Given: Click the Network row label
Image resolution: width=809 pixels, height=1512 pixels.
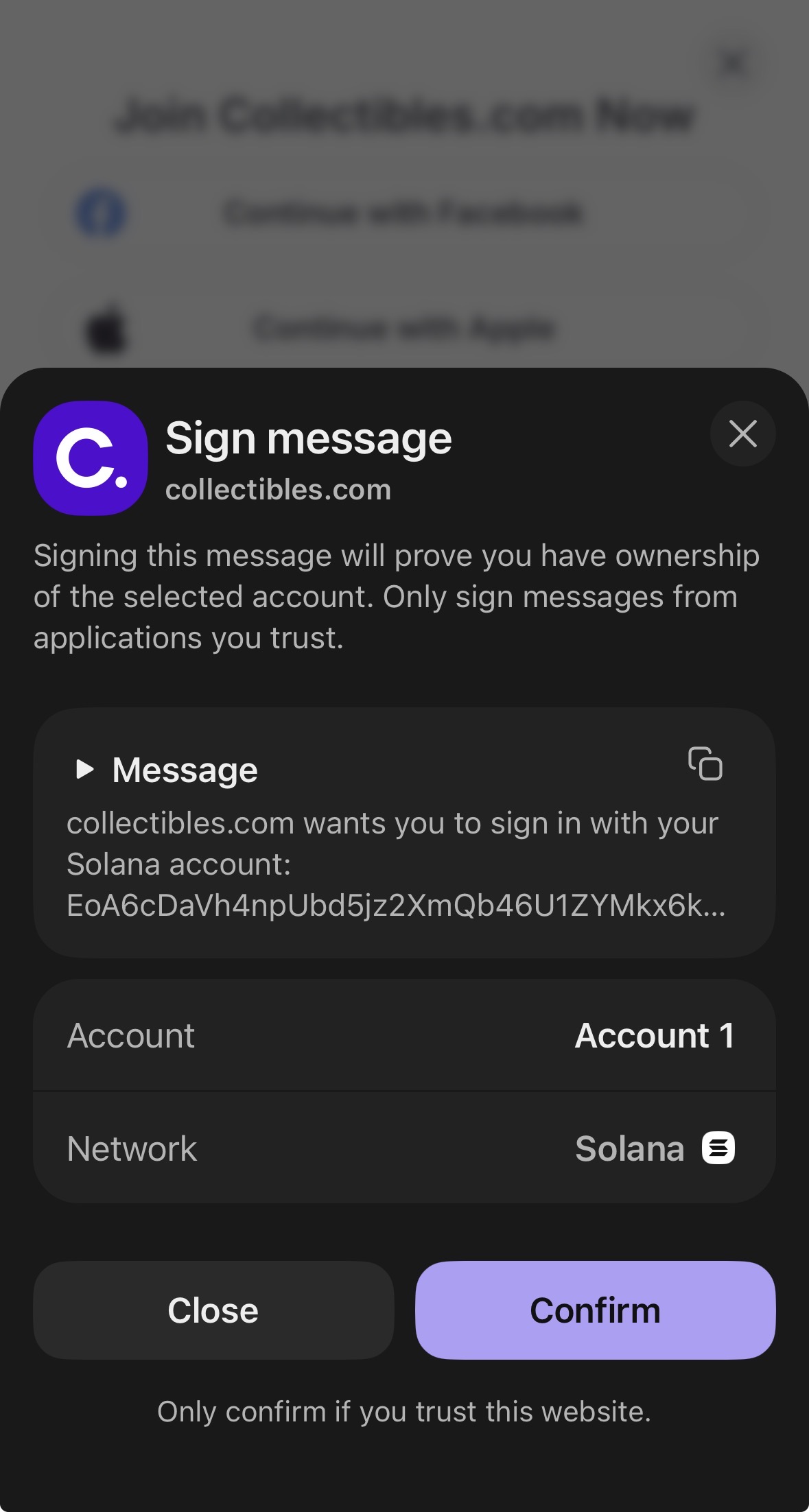Looking at the screenshot, I should pos(132,1148).
